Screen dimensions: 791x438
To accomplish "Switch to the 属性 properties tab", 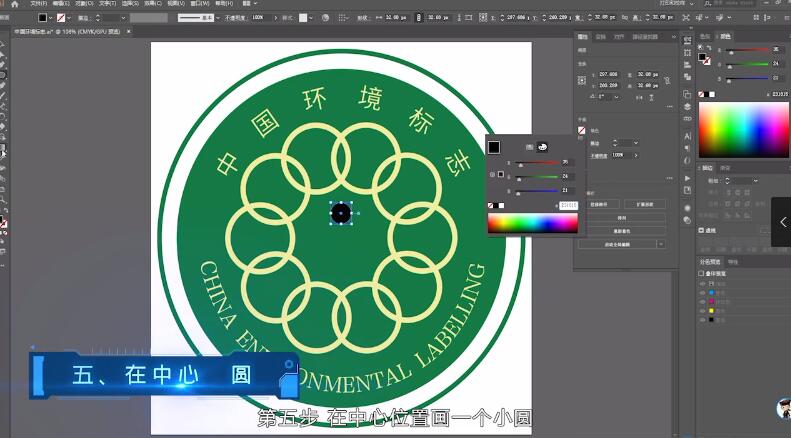I will tap(583, 37).
